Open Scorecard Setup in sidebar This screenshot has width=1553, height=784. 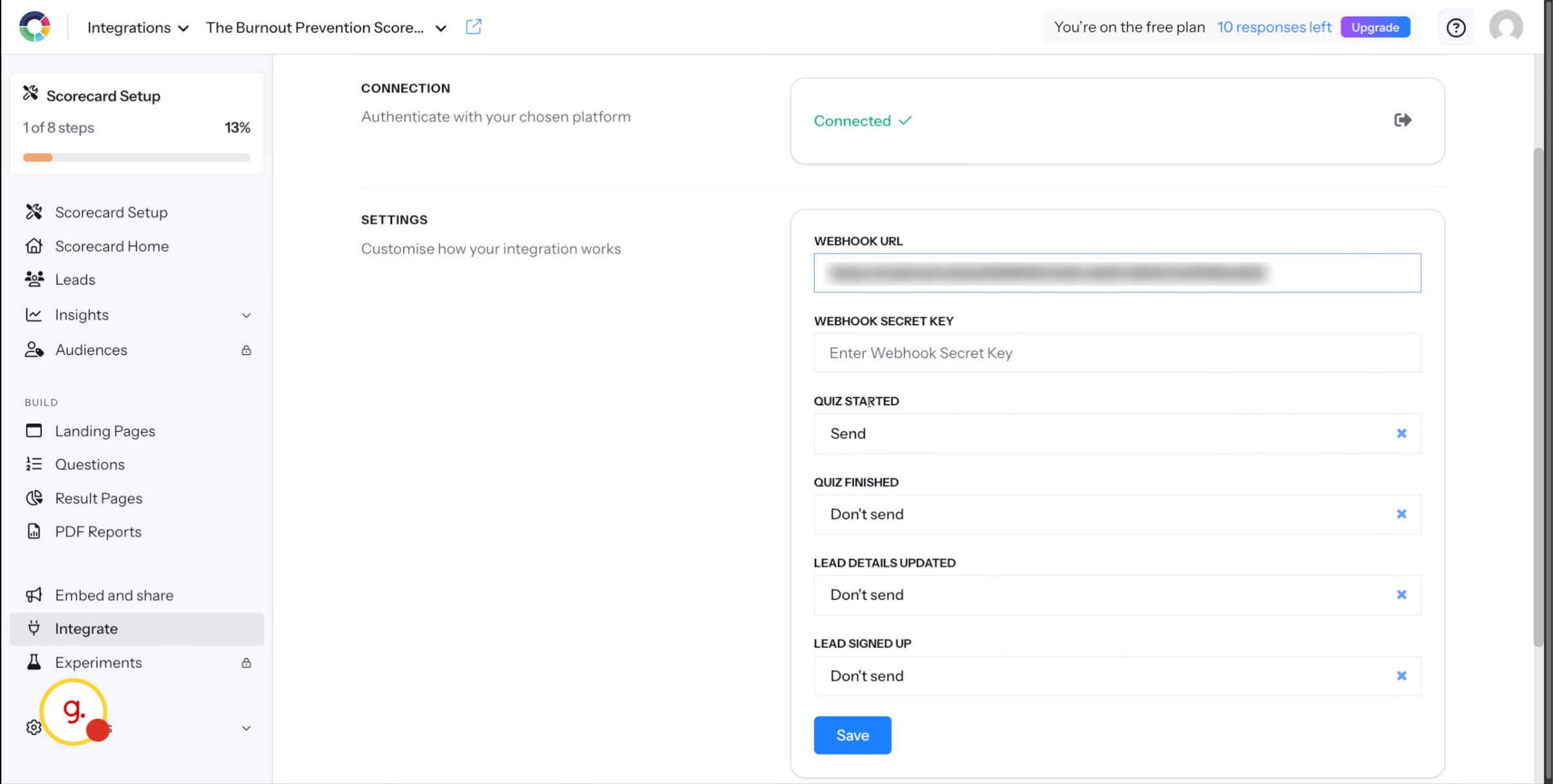137,212
